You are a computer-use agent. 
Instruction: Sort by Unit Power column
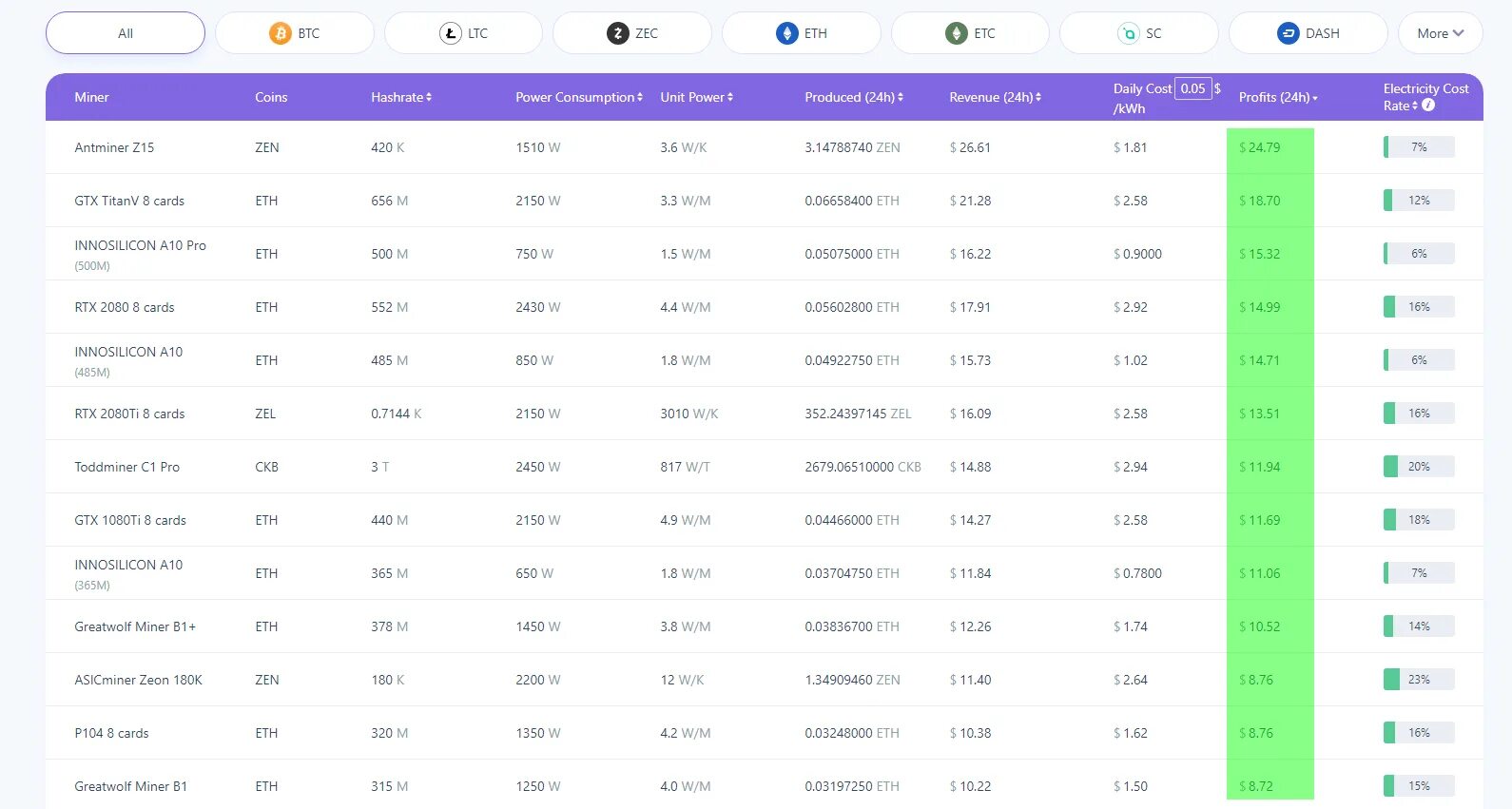click(696, 97)
